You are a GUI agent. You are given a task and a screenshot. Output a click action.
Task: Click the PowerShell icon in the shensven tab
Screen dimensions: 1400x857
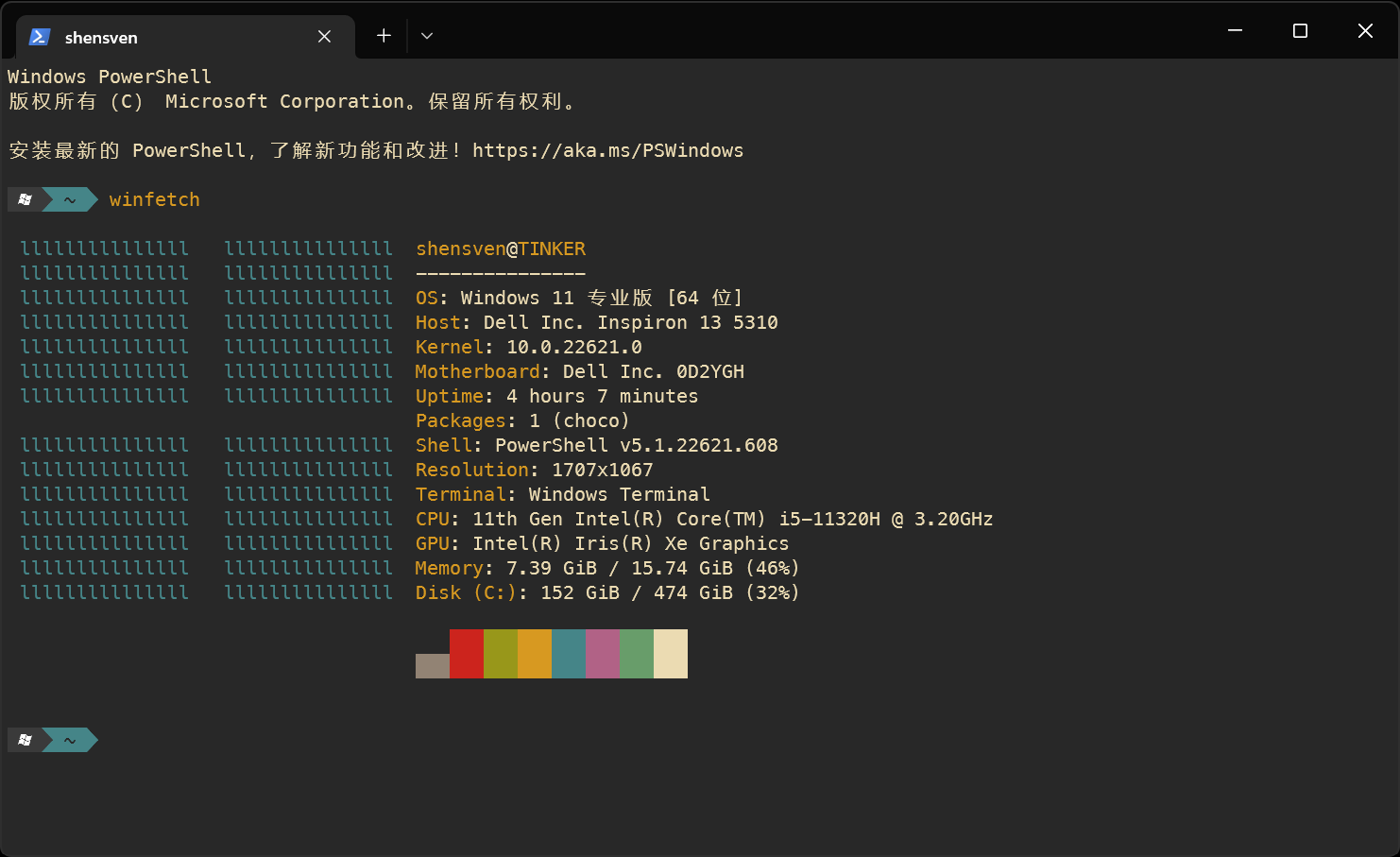coord(39,37)
